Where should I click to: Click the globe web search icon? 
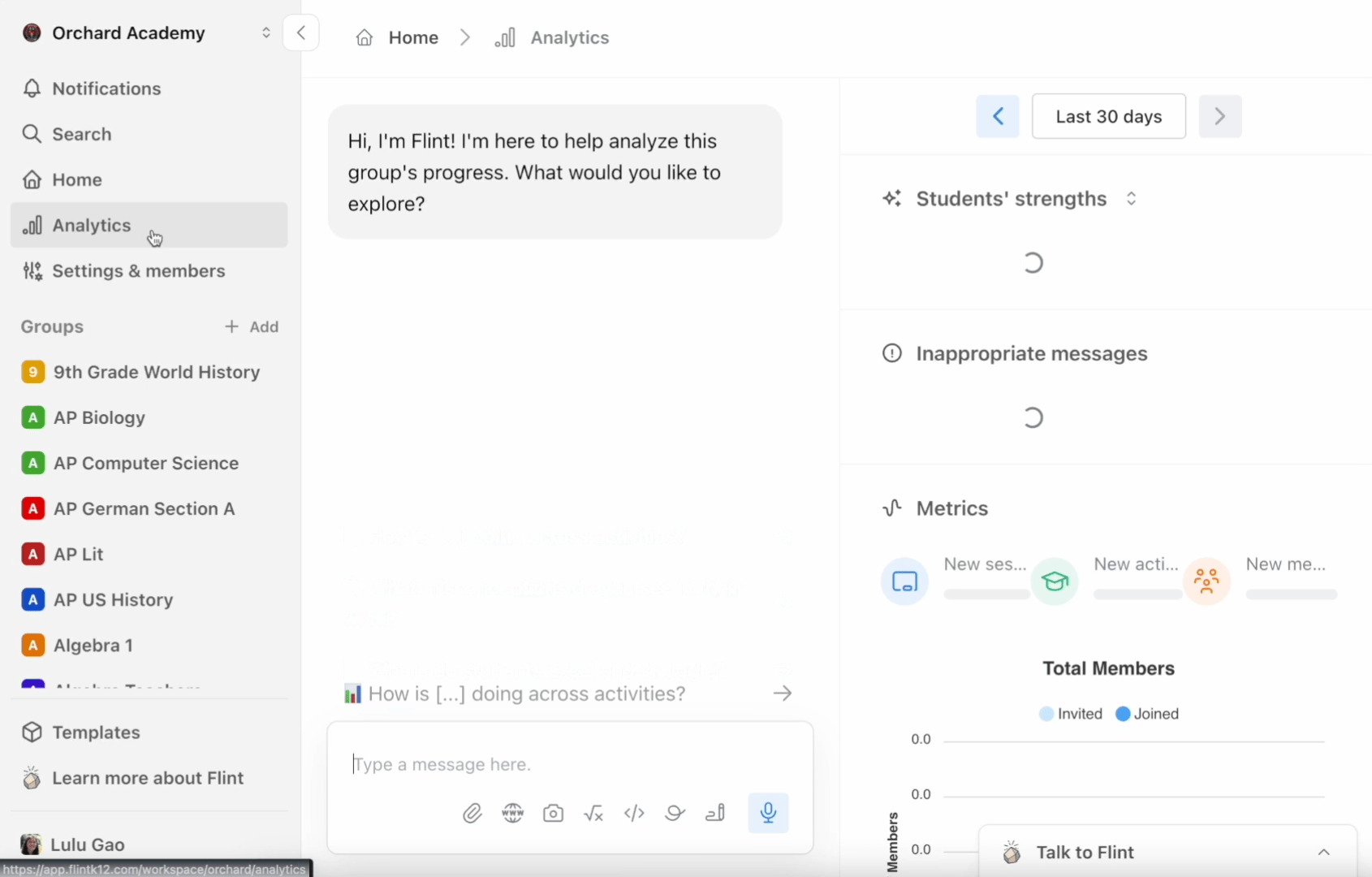(x=513, y=813)
